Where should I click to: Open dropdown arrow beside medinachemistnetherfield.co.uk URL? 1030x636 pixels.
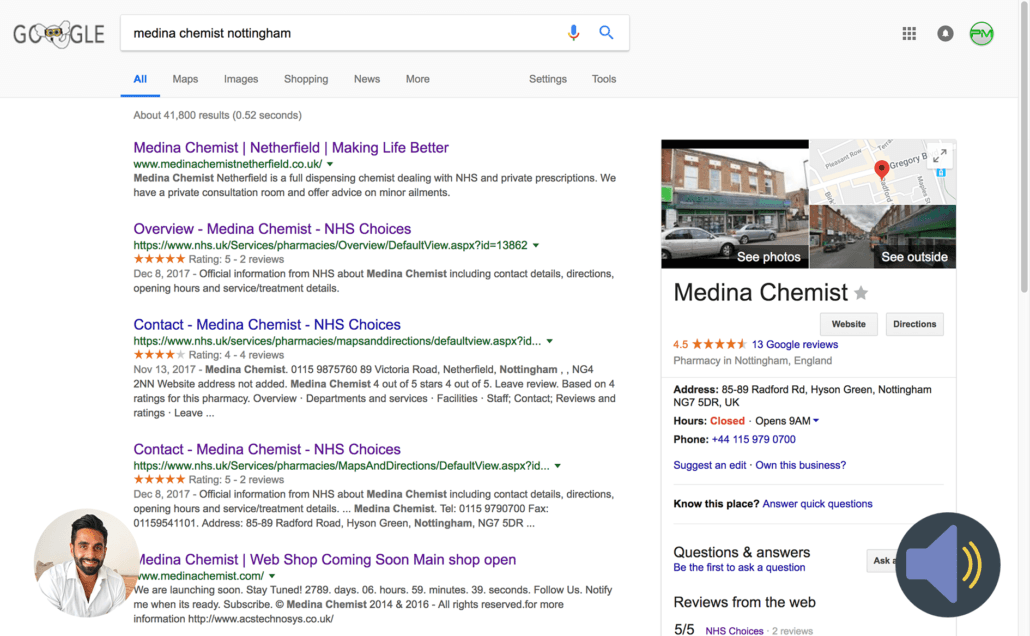pos(330,164)
